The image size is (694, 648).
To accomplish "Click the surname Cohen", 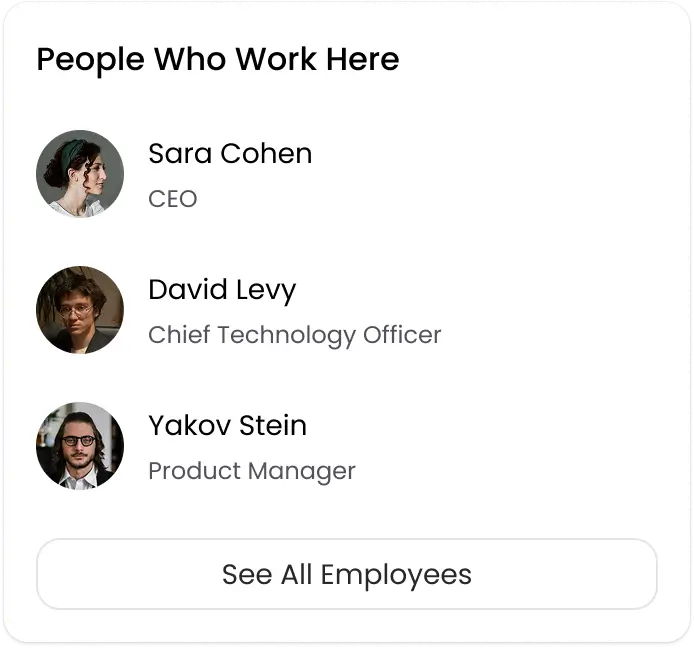I will [x=266, y=154].
